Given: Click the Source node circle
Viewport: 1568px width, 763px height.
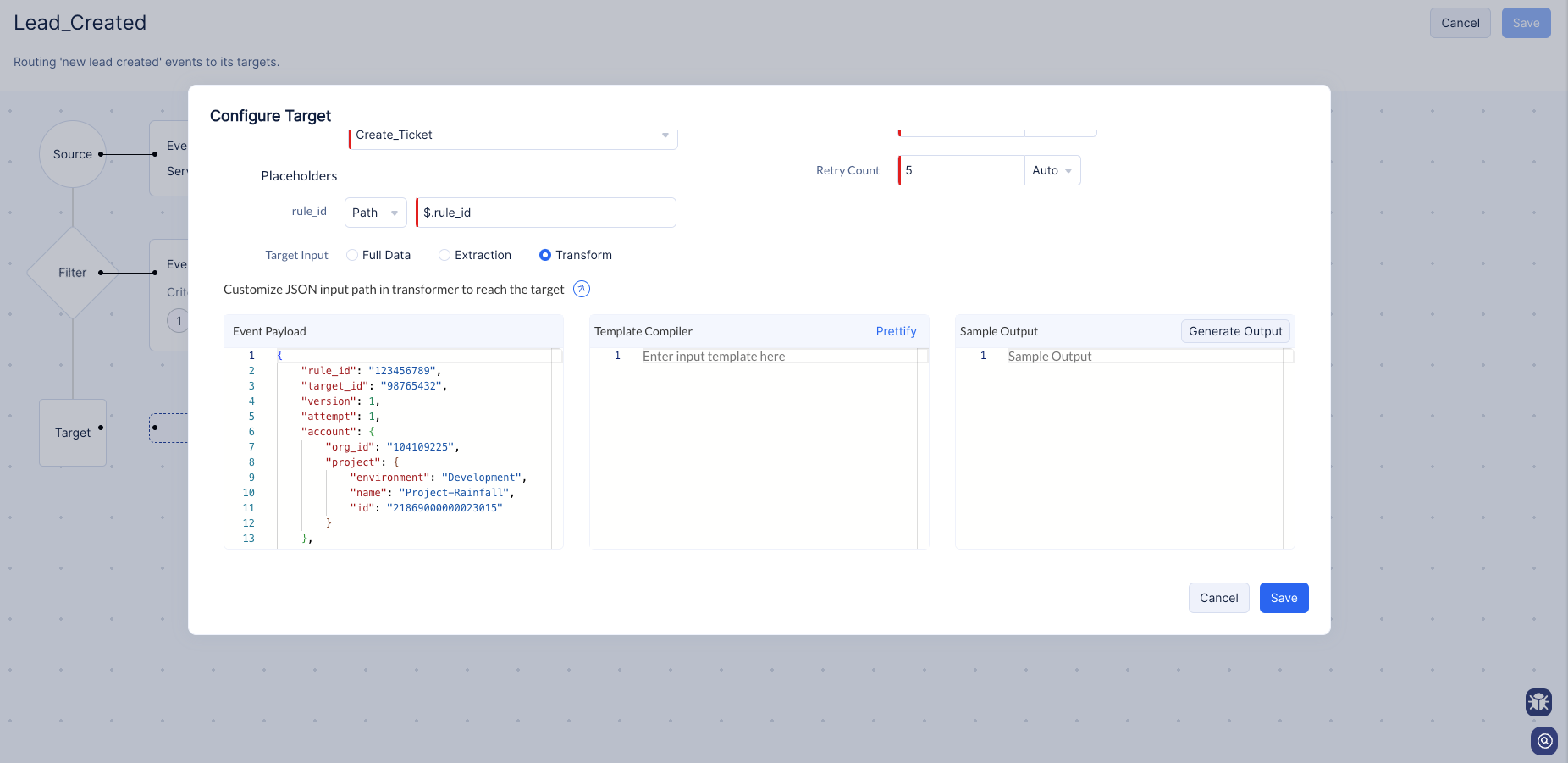Looking at the screenshot, I should pyautogui.click(x=73, y=154).
